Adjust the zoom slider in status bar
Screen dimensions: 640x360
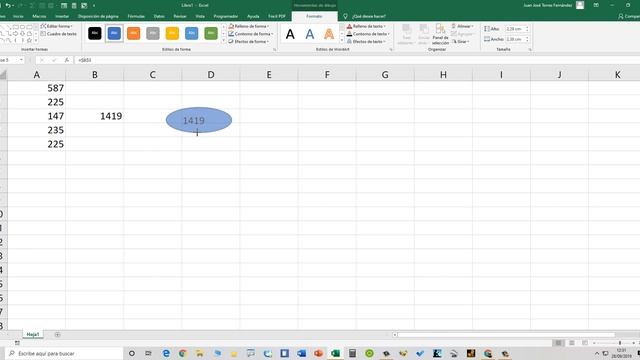(x=620, y=343)
